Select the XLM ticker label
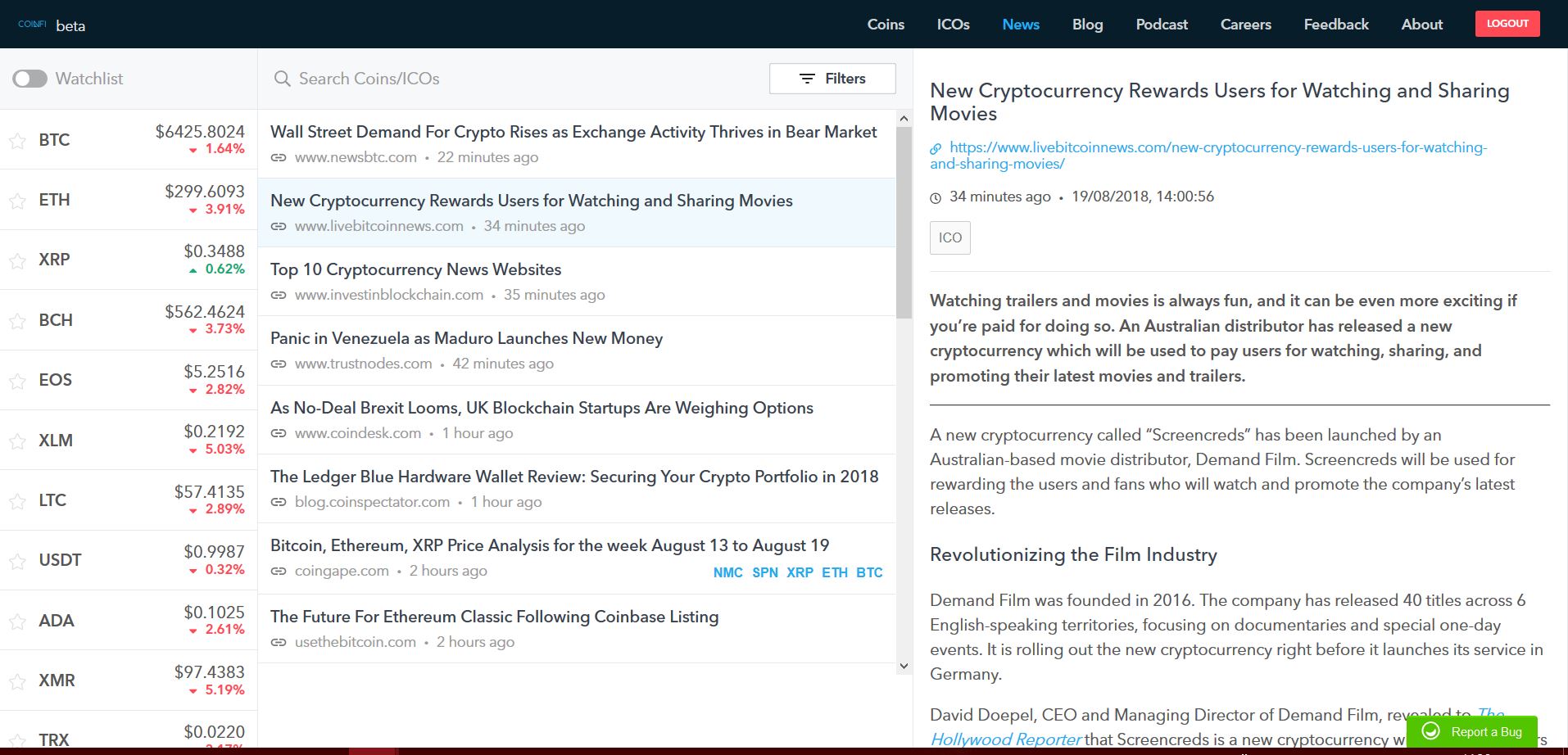This screenshot has width=1568, height=755. tap(56, 441)
